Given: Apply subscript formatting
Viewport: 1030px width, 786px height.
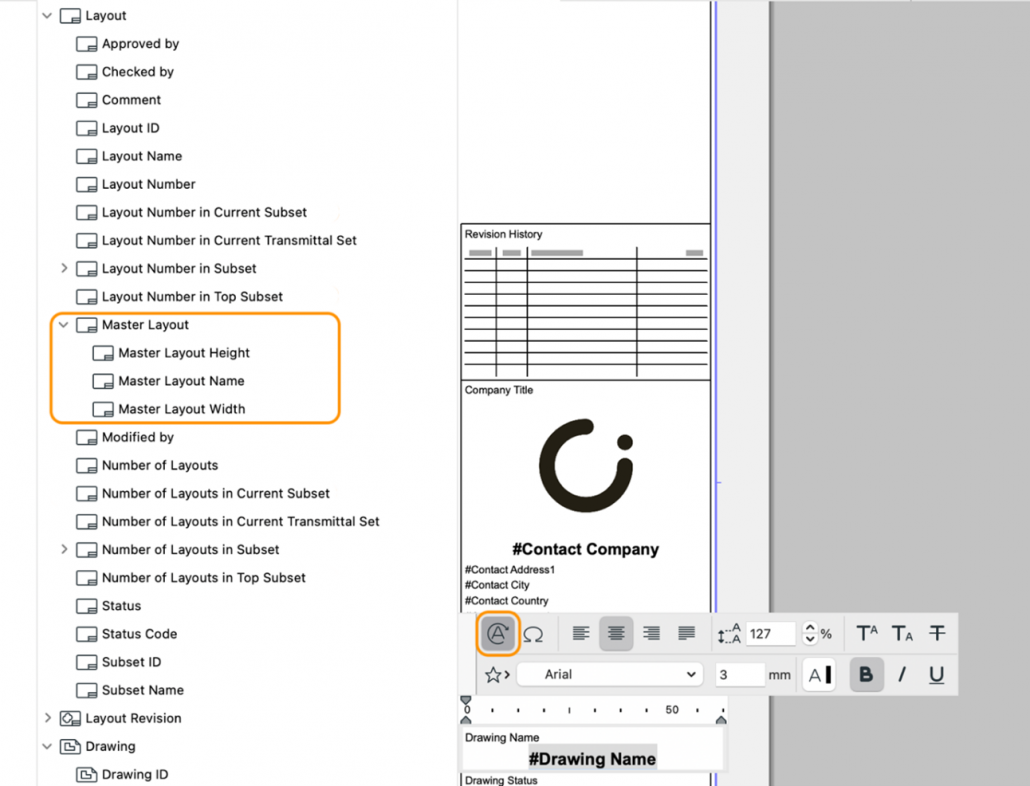Looking at the screenshot, I should click(x=902, y=633).
